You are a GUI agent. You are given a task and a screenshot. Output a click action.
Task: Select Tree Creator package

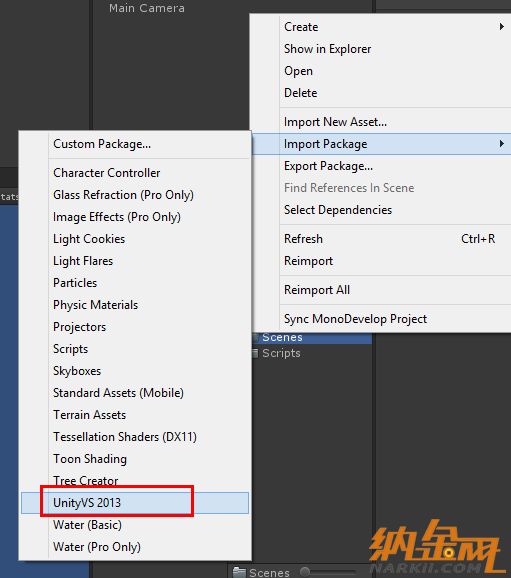(x=135, y=481)
